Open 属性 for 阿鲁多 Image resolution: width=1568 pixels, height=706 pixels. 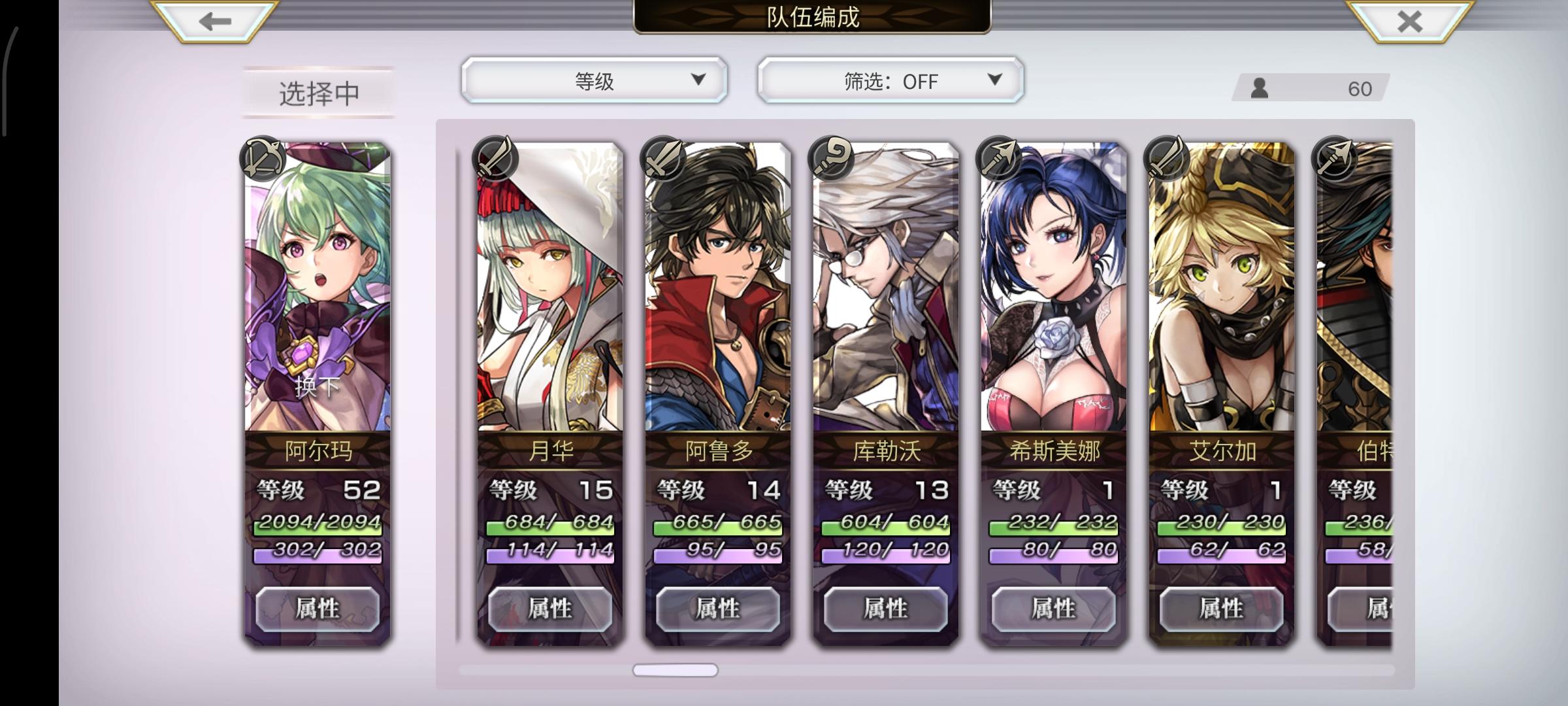pos(718,609)
